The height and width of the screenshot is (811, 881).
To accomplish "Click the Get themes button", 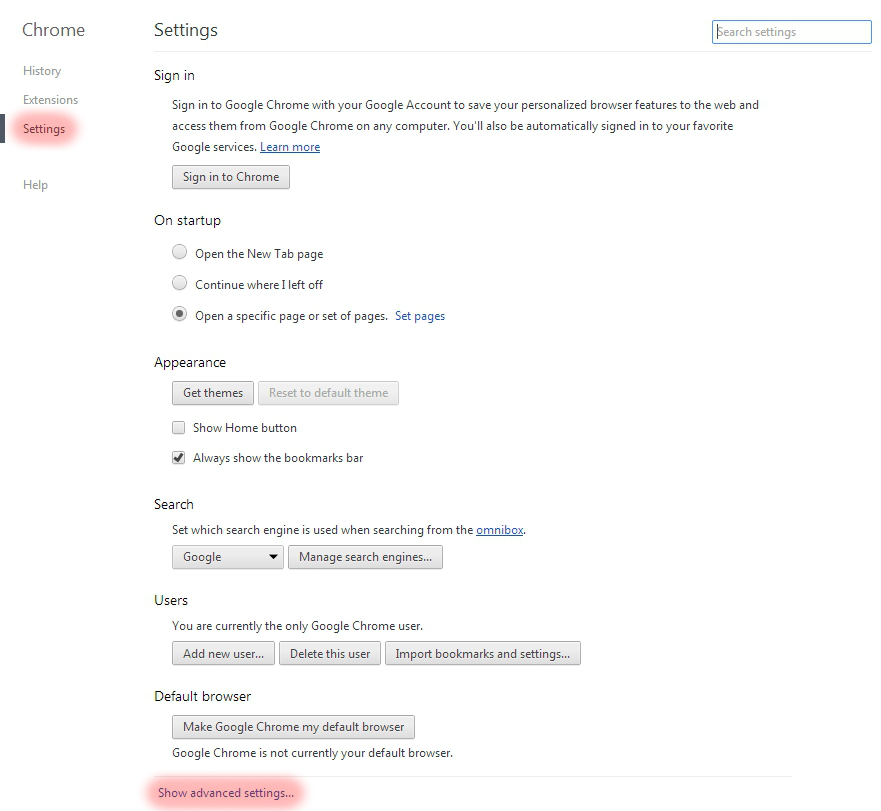I will pos(213,393).
